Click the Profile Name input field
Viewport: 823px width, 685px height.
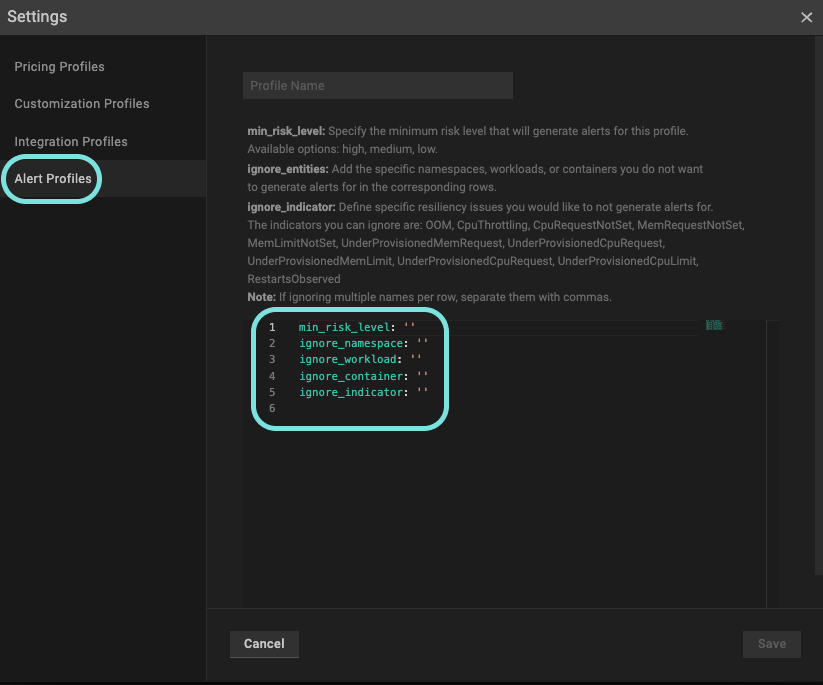[377, 86]
